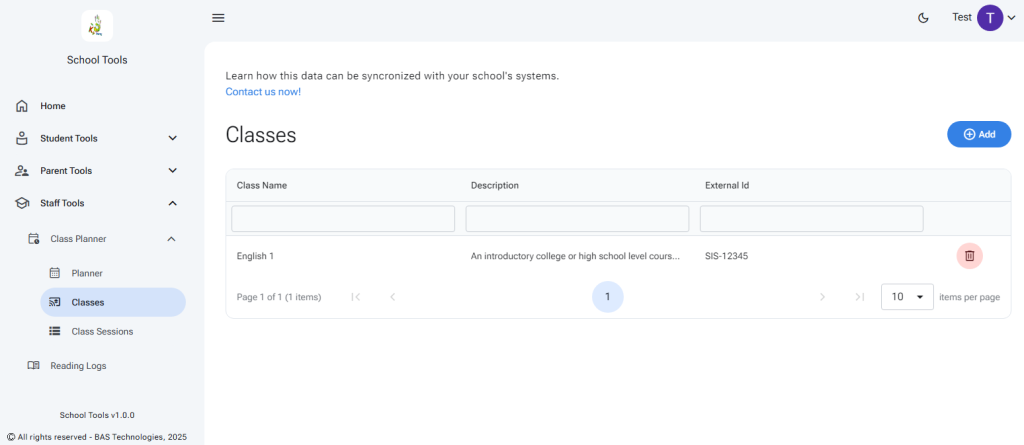1024x445 pixels.
Task: Click the previous page arrow
Action: (392, 297)
